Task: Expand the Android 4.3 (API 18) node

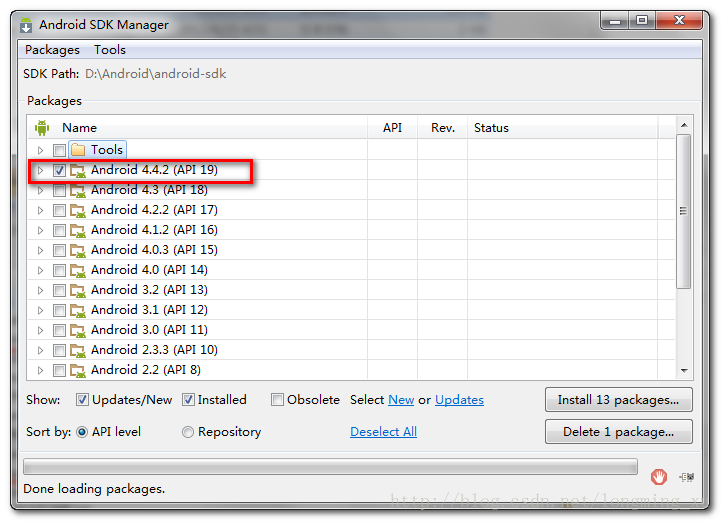Action: (40, 190)
